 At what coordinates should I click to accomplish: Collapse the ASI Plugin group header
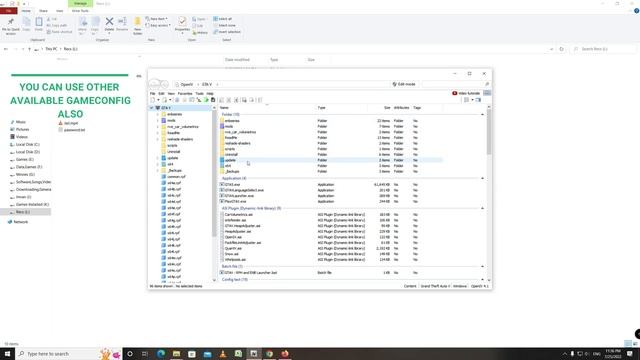482,208
